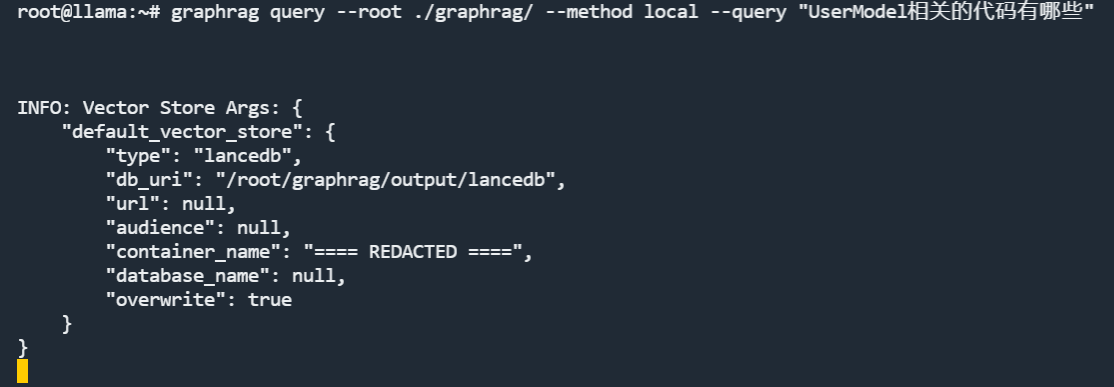Image resolution: width=1114 pixels, height=387 pixels.
Task: Click the REDACTED container_name value
Action: click(x=413, y=251)
